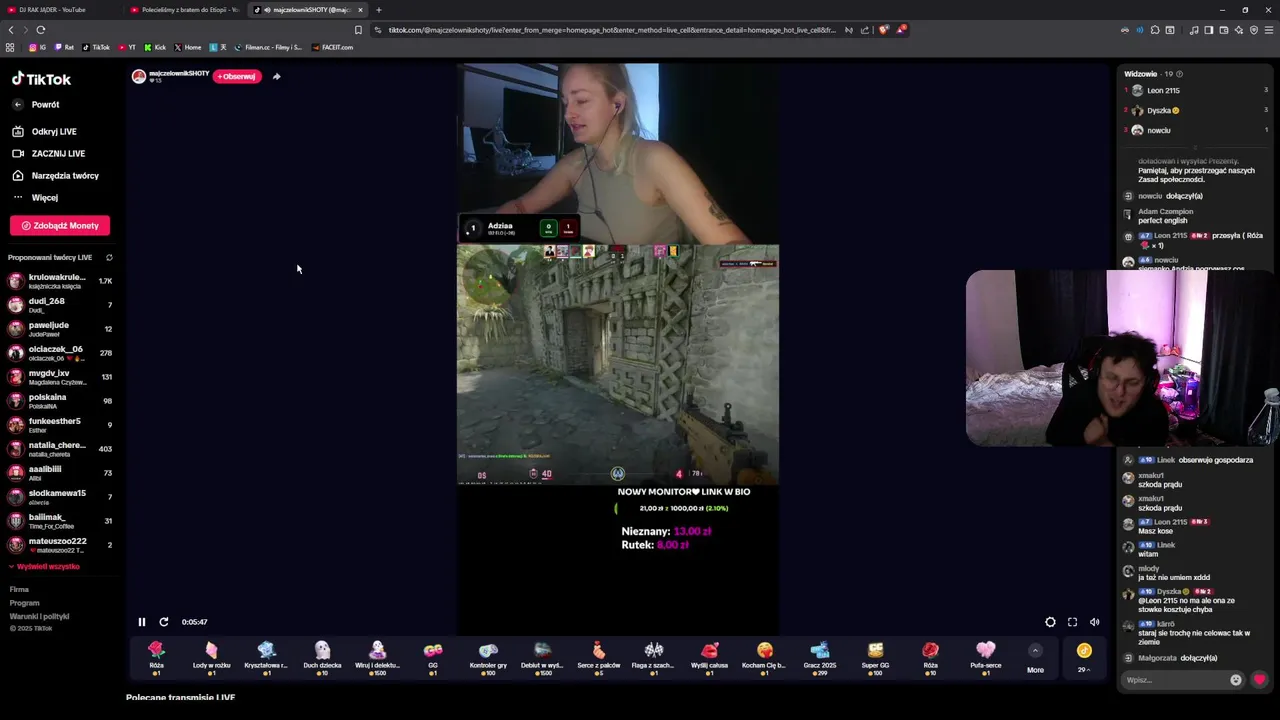Click the Zdobądź Monety button
The height and width of the screenshot is (720, 1280).
pyautogui.click(x=60, y=225)
